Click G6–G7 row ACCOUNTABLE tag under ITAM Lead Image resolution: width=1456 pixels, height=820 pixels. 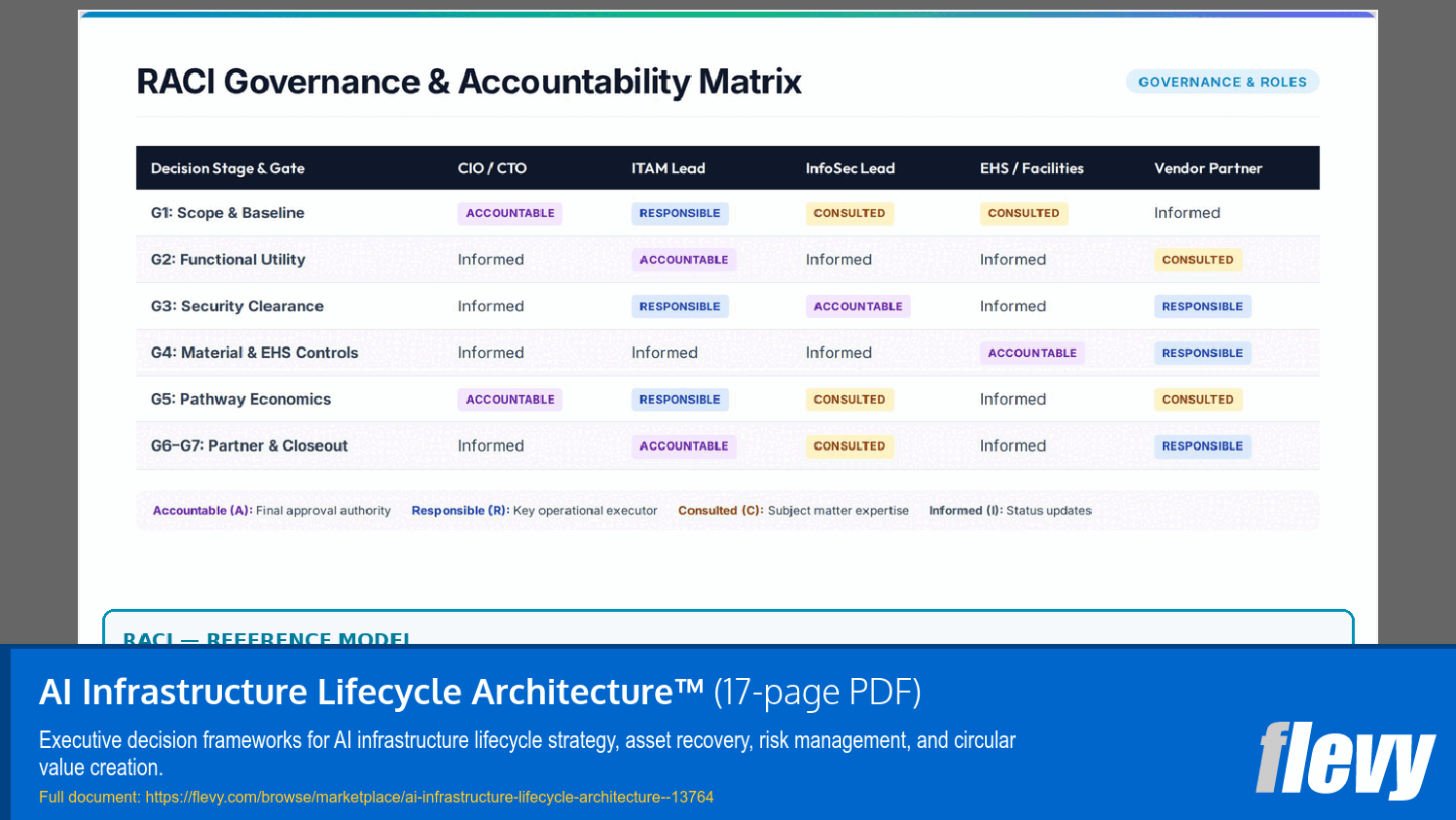point(684,446)
